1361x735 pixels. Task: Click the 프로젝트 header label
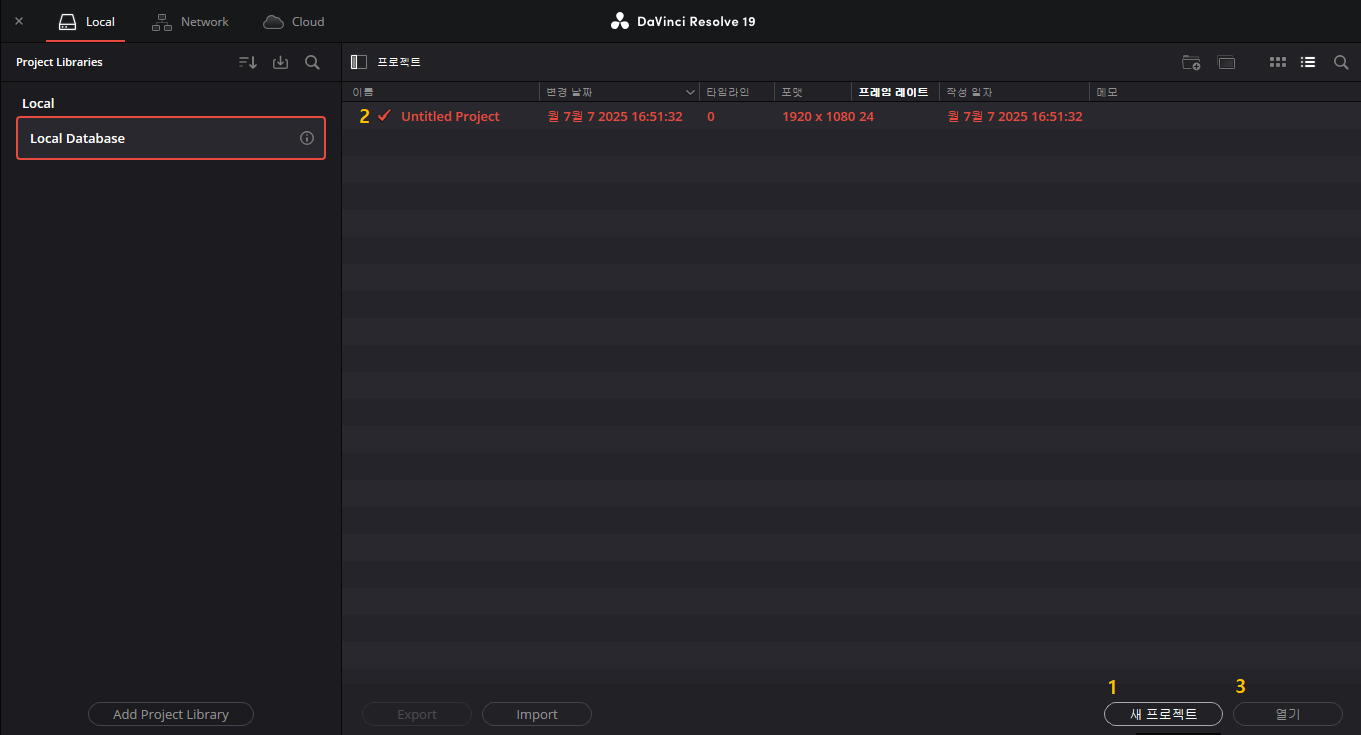[399, 62]
